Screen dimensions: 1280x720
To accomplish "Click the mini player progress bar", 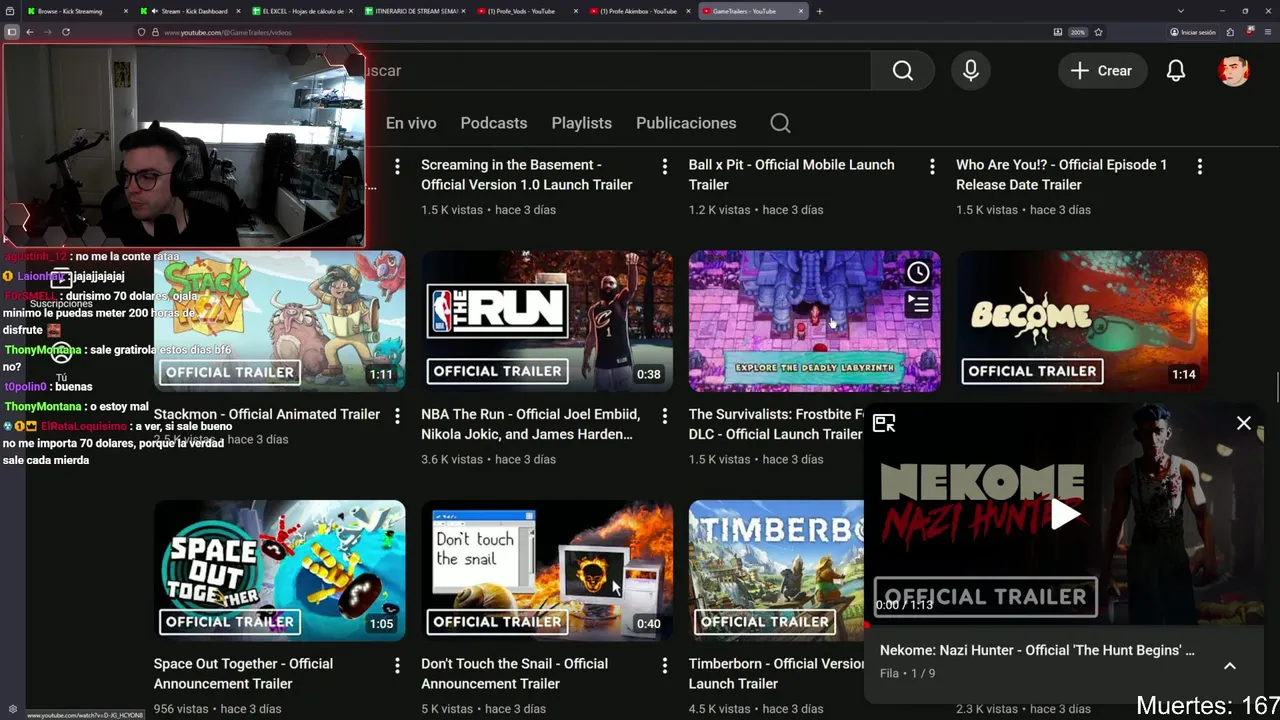I will tap(1064, 625).
